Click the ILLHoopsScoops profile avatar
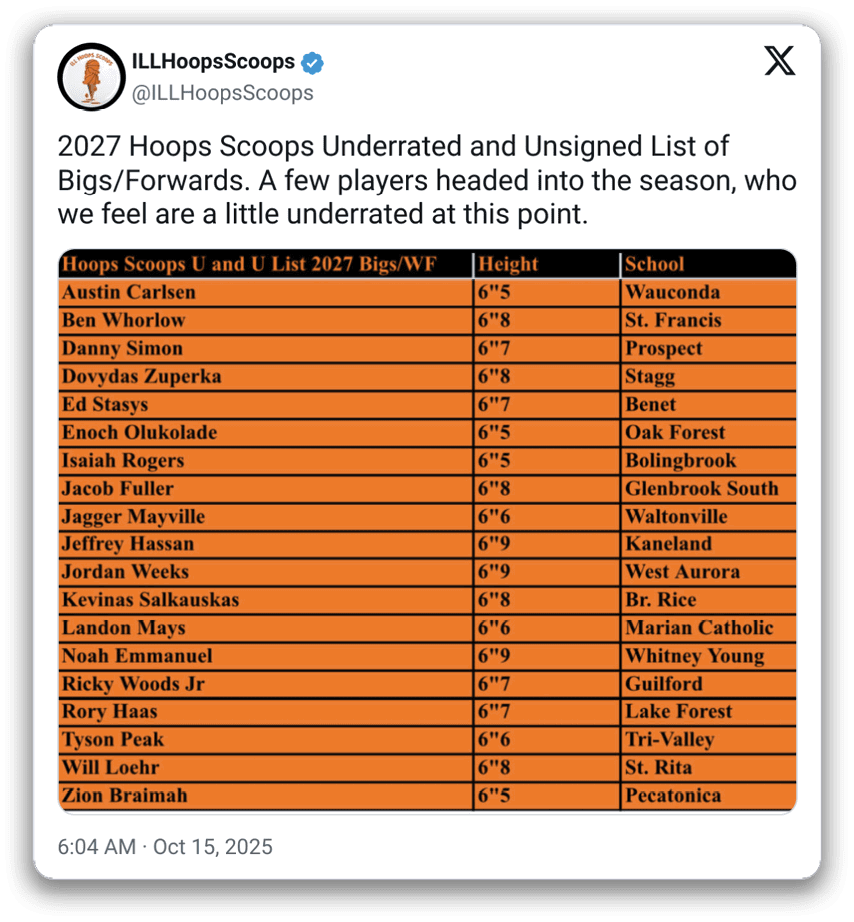This screenshot has width=854, height=922. [90, 77]
